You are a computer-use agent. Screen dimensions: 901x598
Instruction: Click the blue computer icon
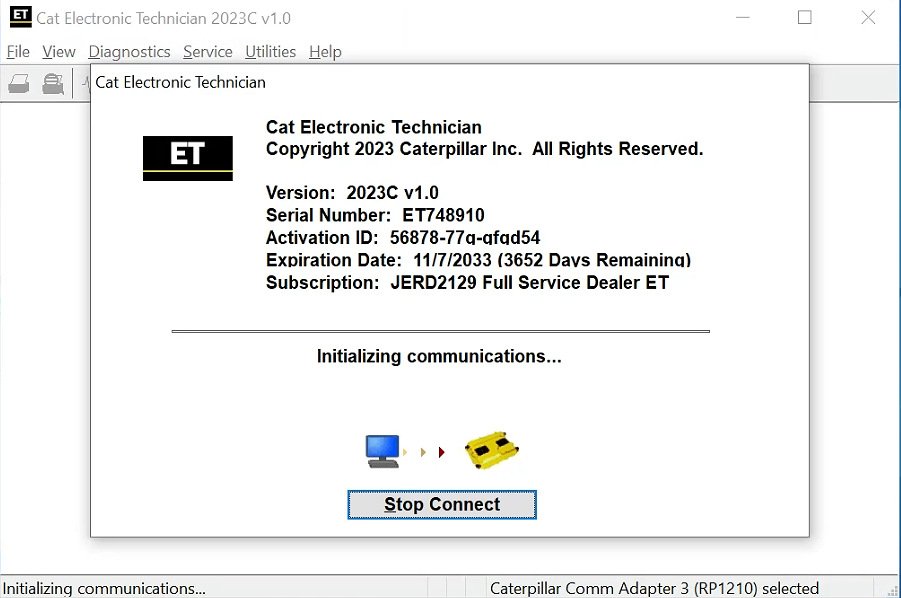383,451
